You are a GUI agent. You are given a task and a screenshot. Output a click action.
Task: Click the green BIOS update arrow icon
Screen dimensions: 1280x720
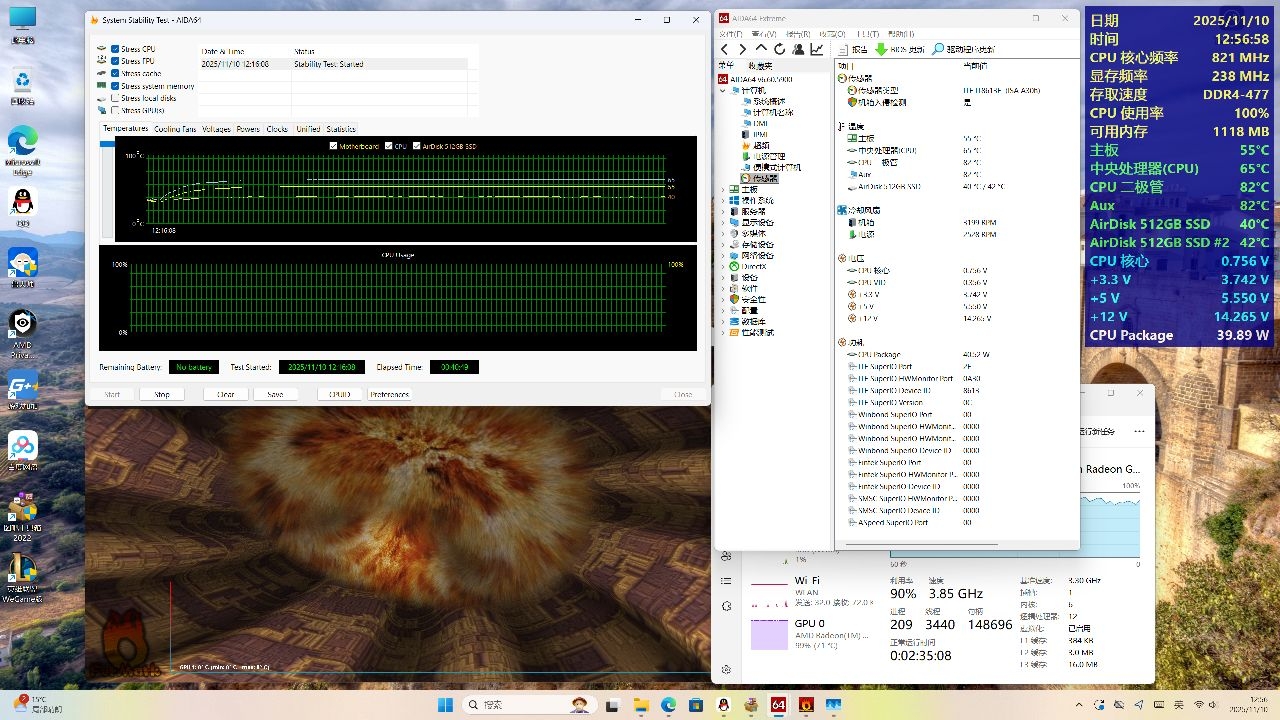(881, 49)
